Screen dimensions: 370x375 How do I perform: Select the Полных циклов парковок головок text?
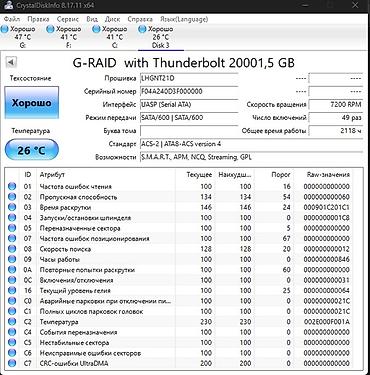(91, 311)
